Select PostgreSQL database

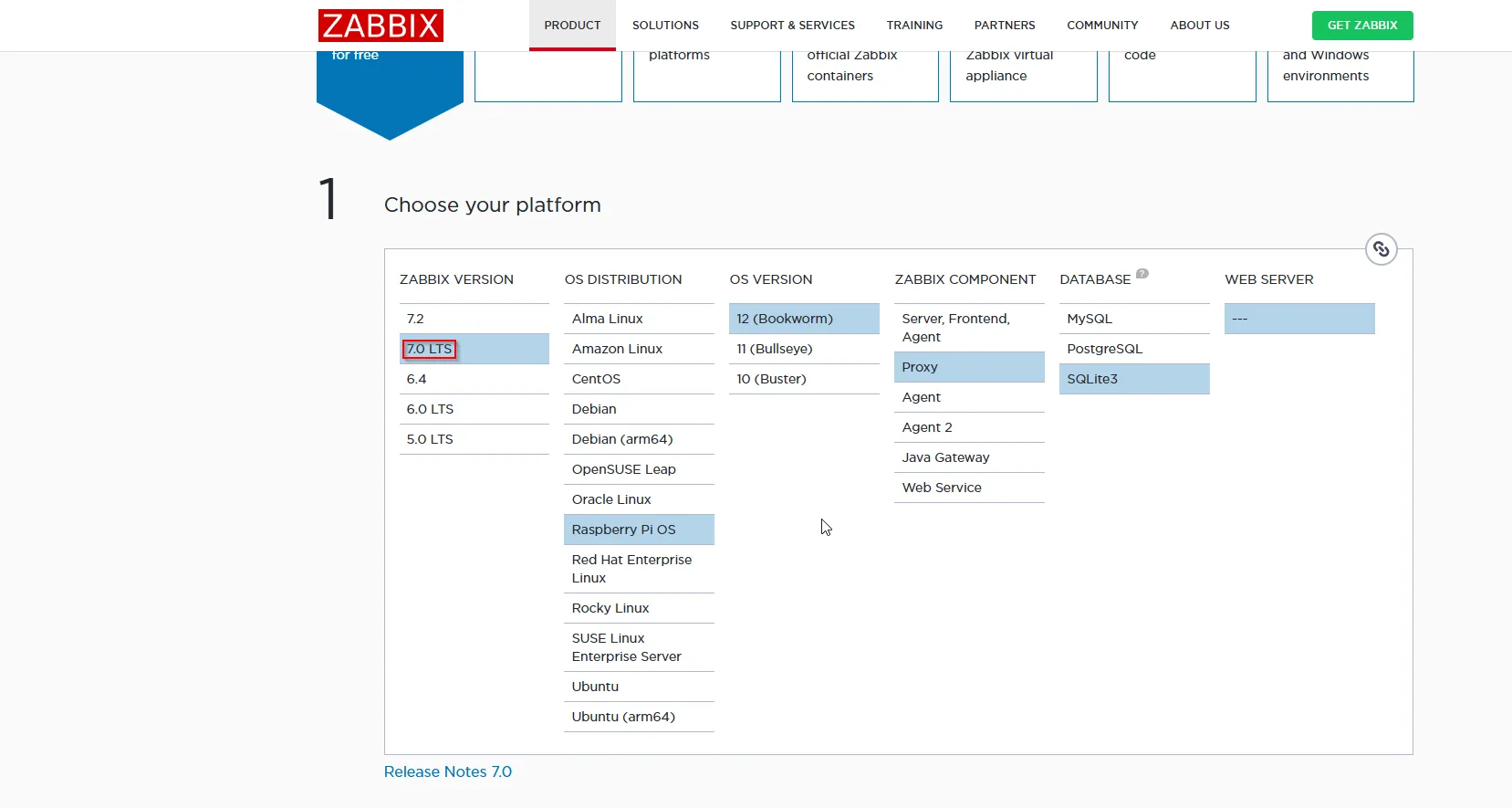[1134, 349]
